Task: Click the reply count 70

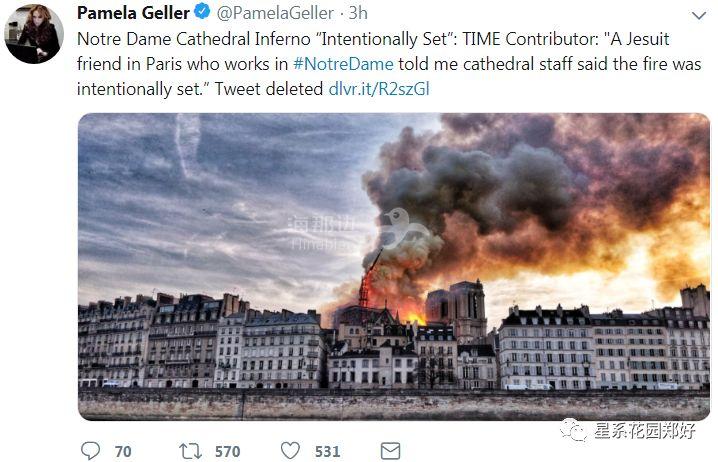Action: (123, 451)
